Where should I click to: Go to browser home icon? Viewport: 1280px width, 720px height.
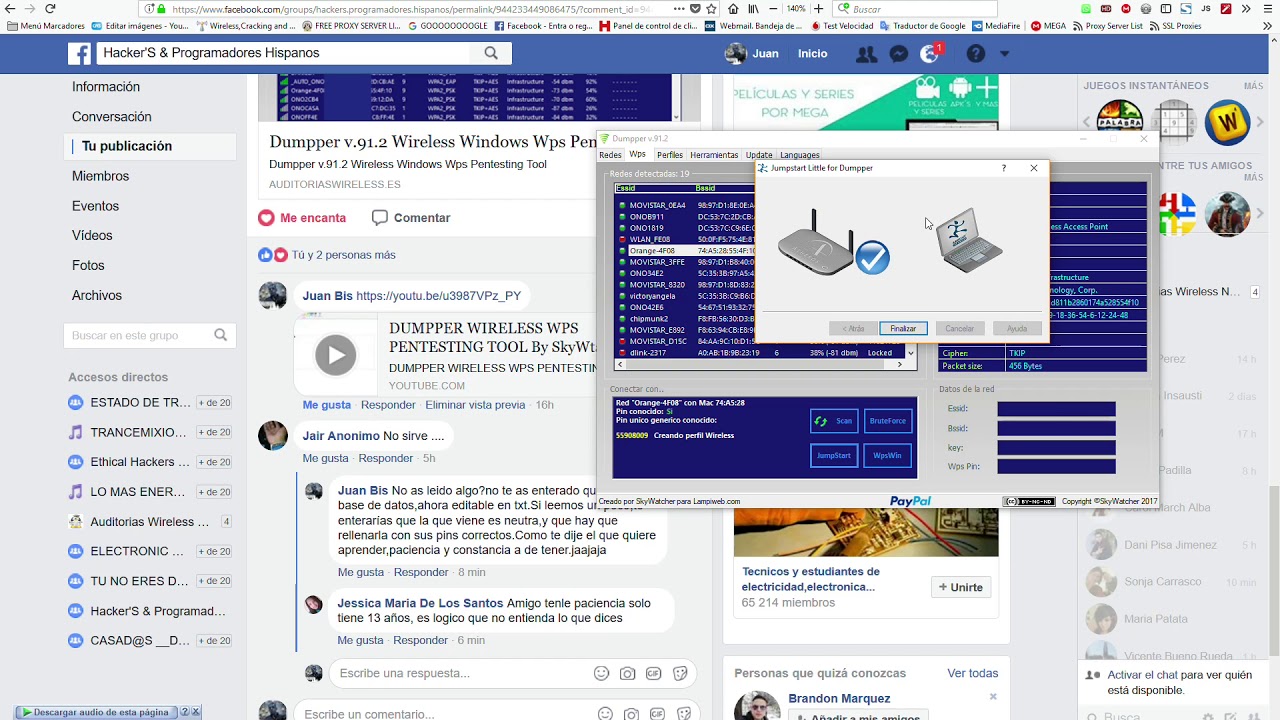[x=733, y=8]
